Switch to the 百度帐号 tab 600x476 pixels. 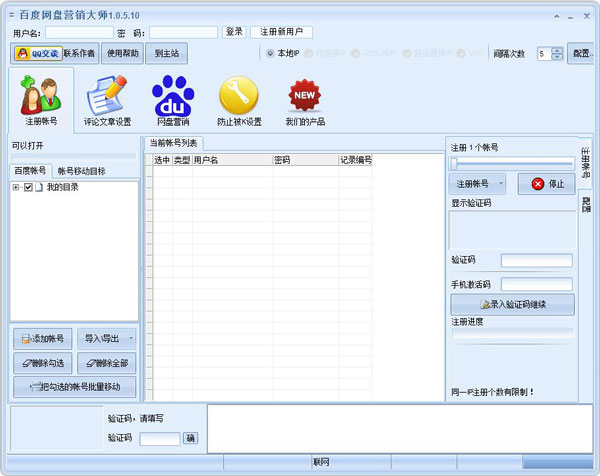pos(30,171)
